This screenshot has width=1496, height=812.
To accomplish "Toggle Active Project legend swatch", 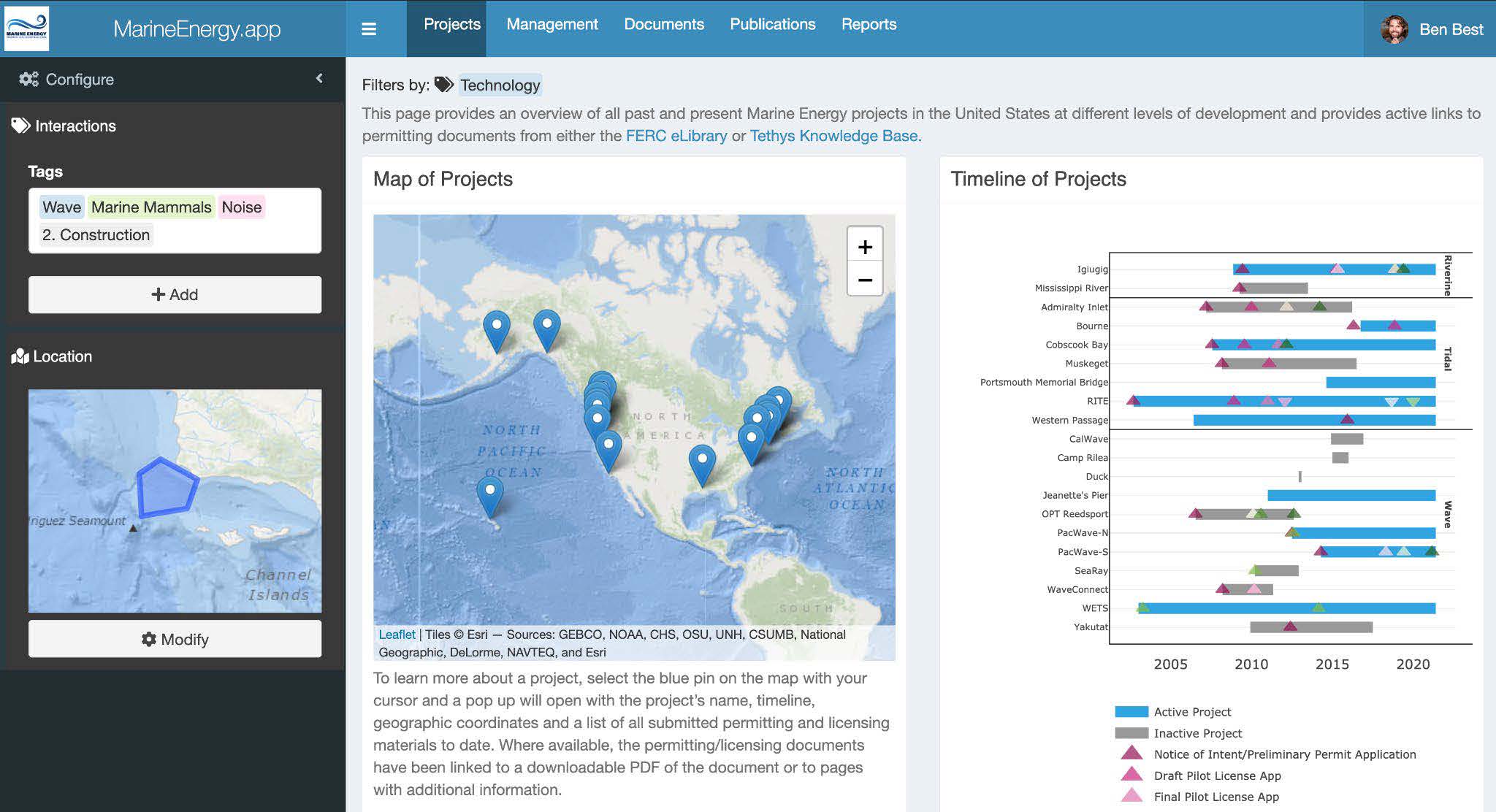I will tap(1131, 712).
